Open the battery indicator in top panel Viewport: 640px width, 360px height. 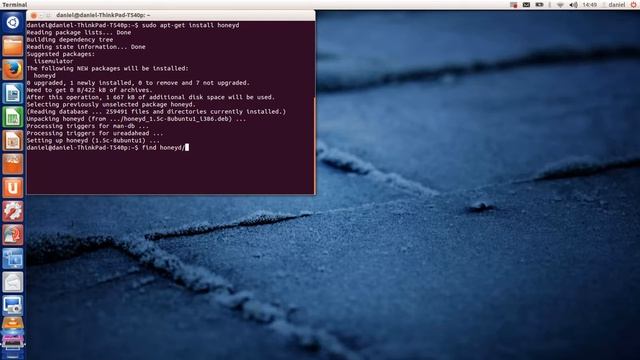tap(540, 5)
